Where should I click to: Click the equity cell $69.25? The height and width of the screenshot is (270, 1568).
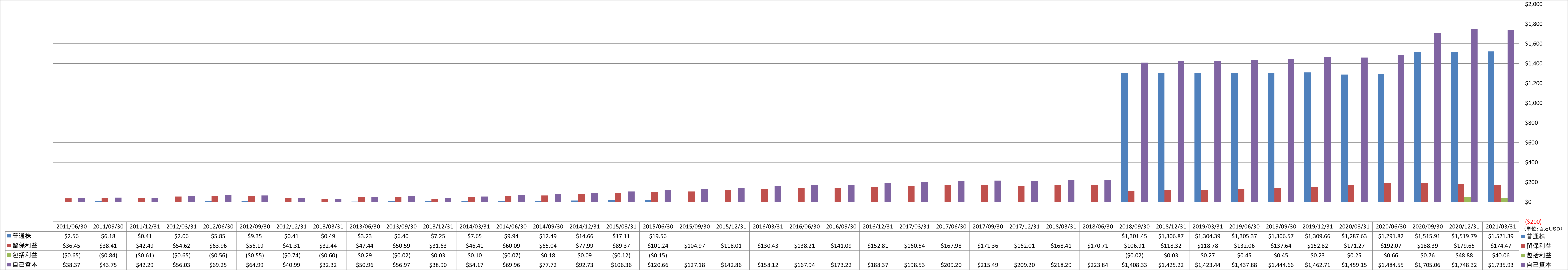click(x=218, y=265)
